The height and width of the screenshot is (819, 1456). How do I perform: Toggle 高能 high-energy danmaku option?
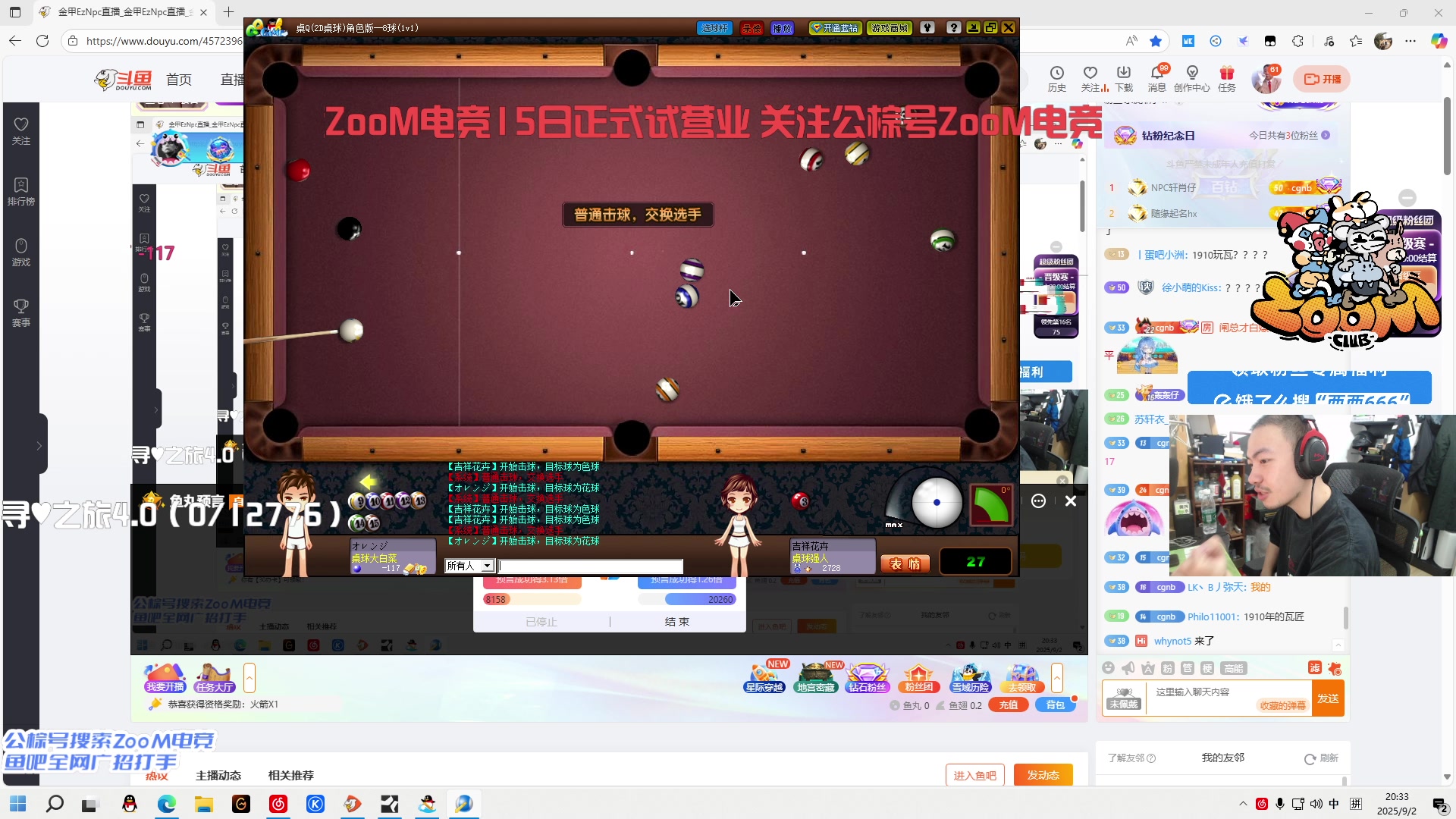pyautogui.click(x=1234, y=668)
